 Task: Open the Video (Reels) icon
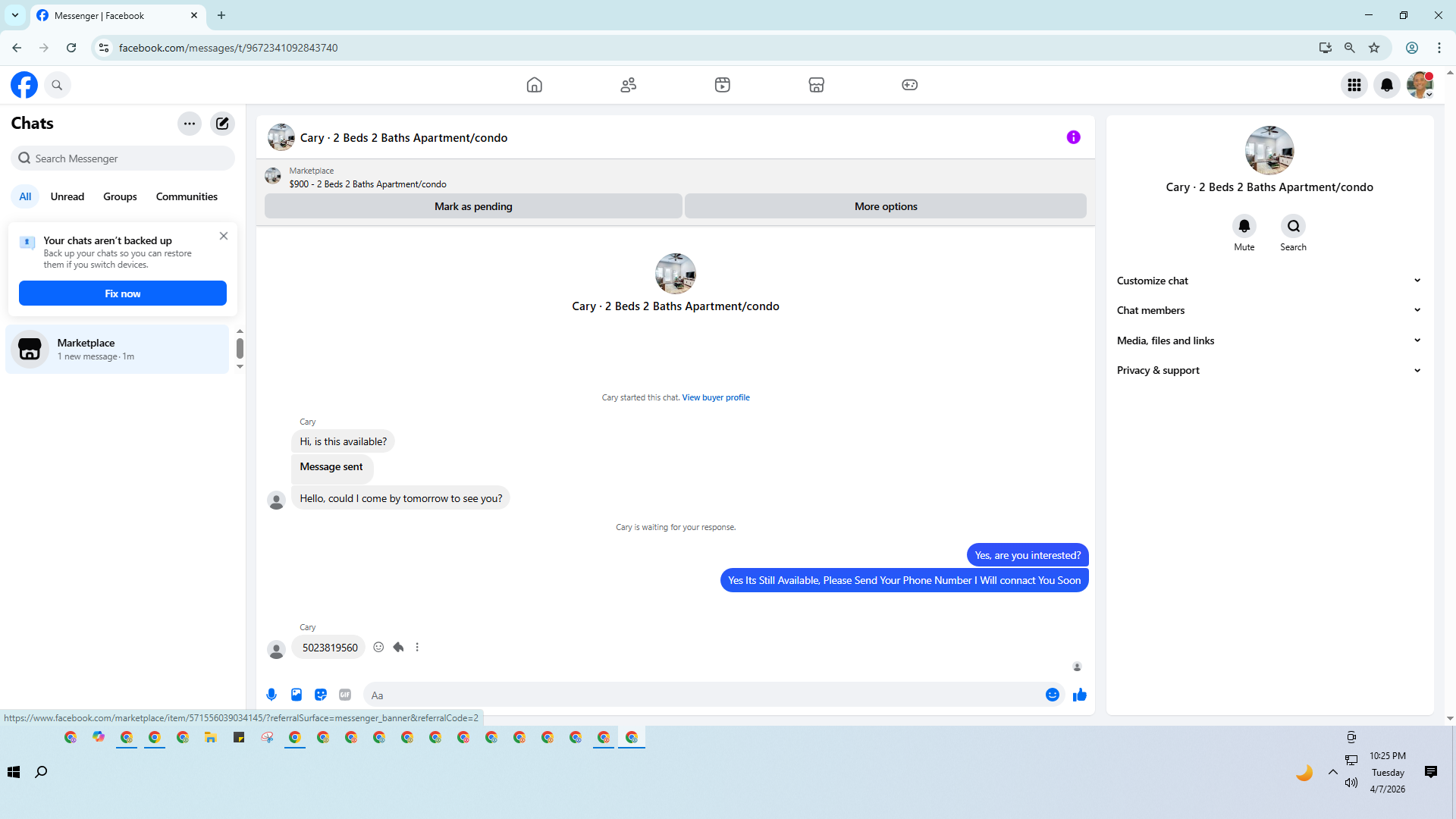pyautogui.click(x=723, y=85)
